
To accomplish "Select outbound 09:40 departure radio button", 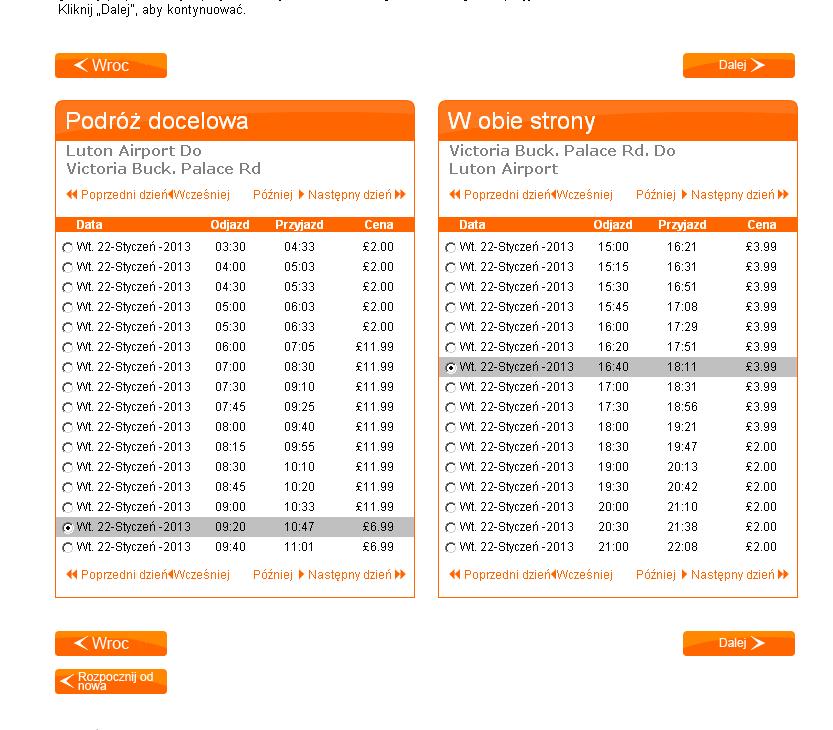I will tap(67, 548).
